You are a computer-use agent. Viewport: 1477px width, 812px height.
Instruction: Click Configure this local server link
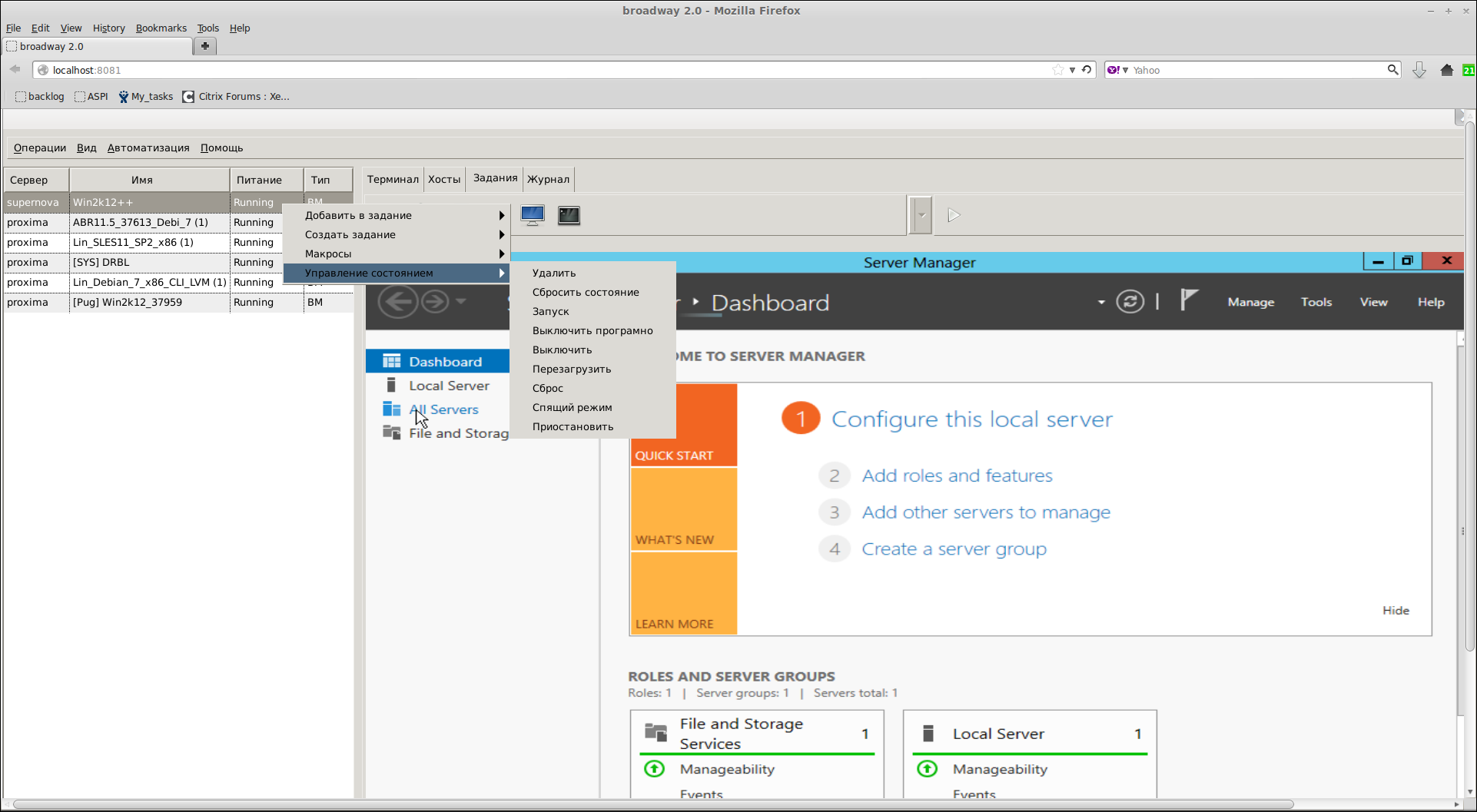point(971,419)
